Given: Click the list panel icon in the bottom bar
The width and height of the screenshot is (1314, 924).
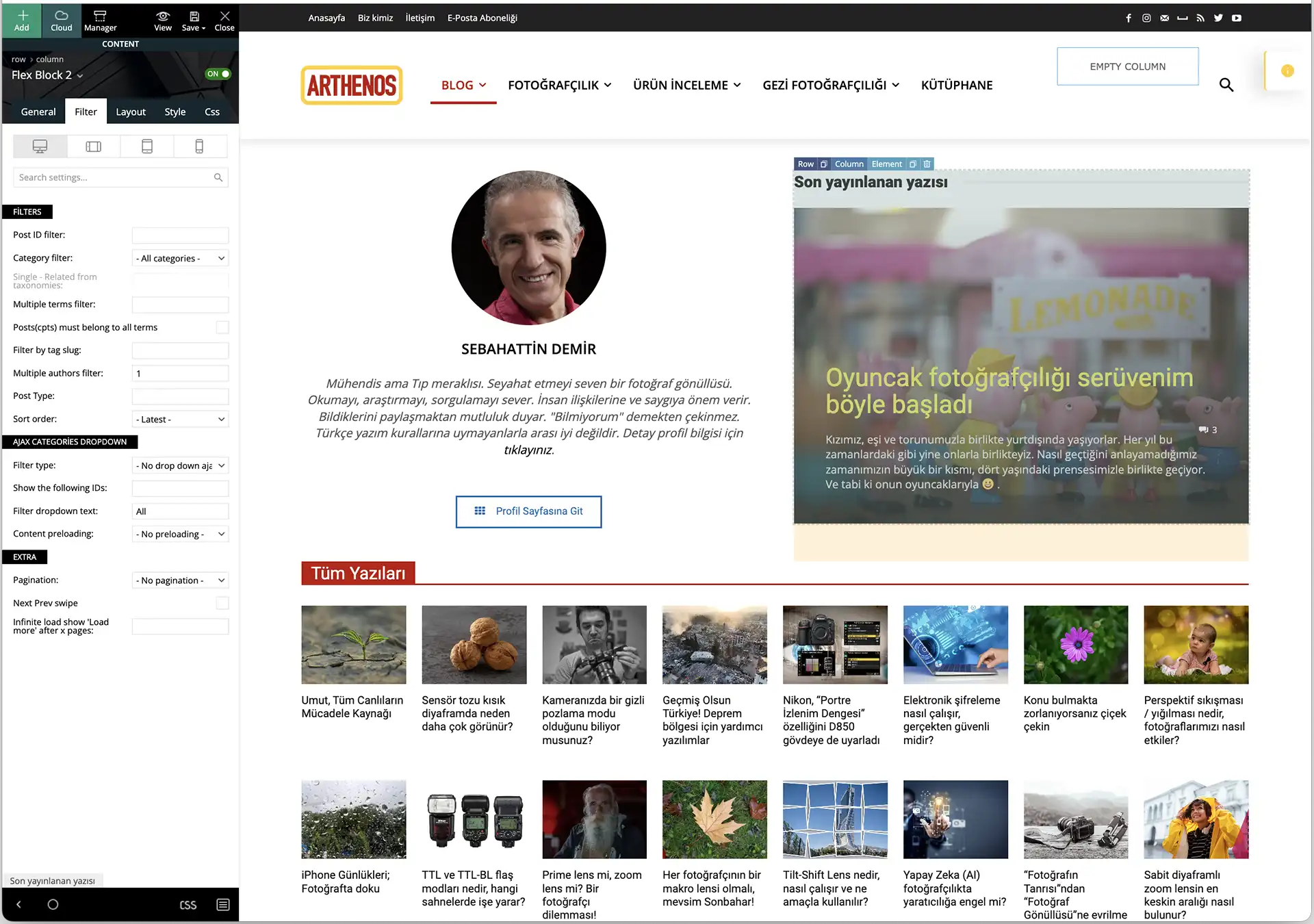Looking at the screenshot, I should (223, 905).
